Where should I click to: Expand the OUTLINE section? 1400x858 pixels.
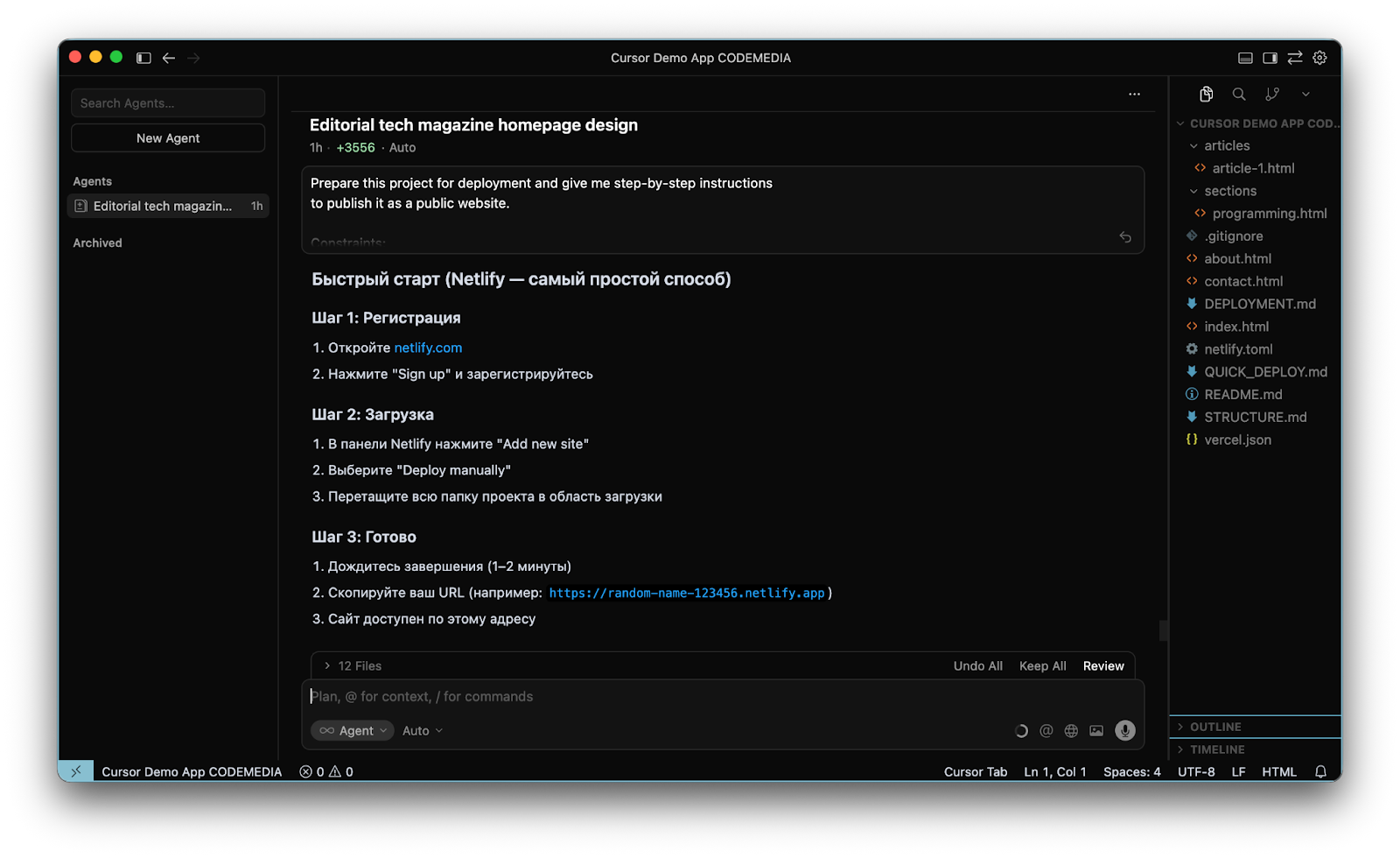click(1215, 727)
